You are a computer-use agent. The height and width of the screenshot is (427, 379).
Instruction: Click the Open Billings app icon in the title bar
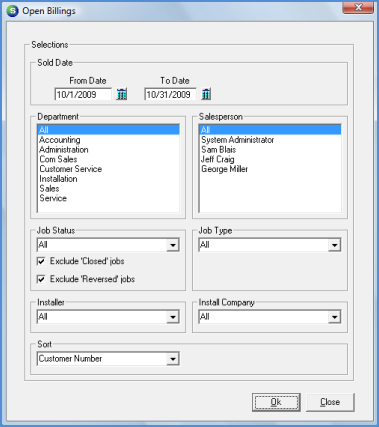coord(13,11)
